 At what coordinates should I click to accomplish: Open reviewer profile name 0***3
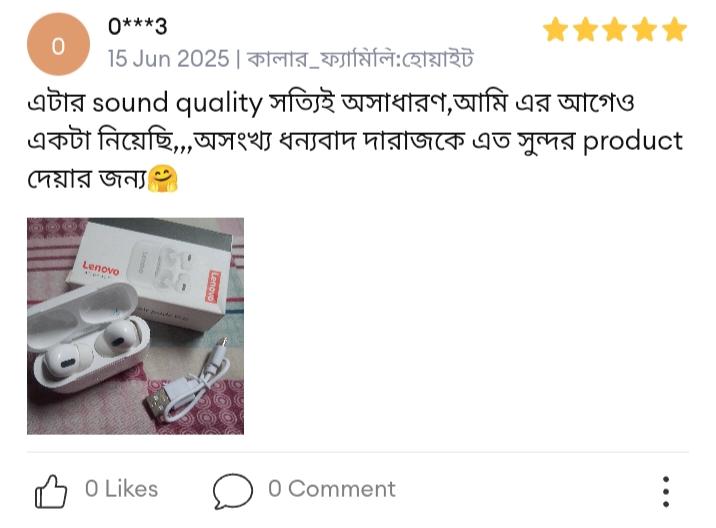tap(137, 26)
